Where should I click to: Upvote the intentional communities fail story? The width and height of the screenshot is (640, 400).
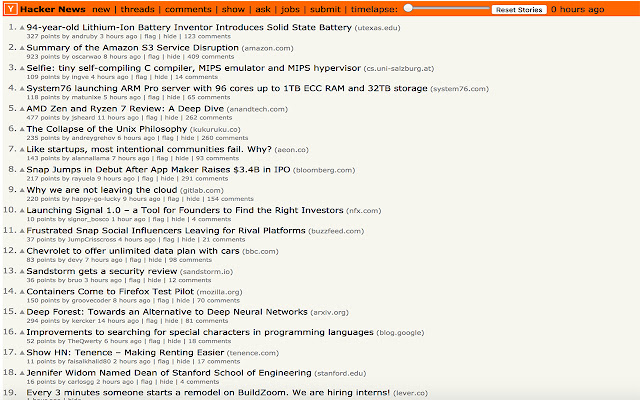(x=22, y=150)
